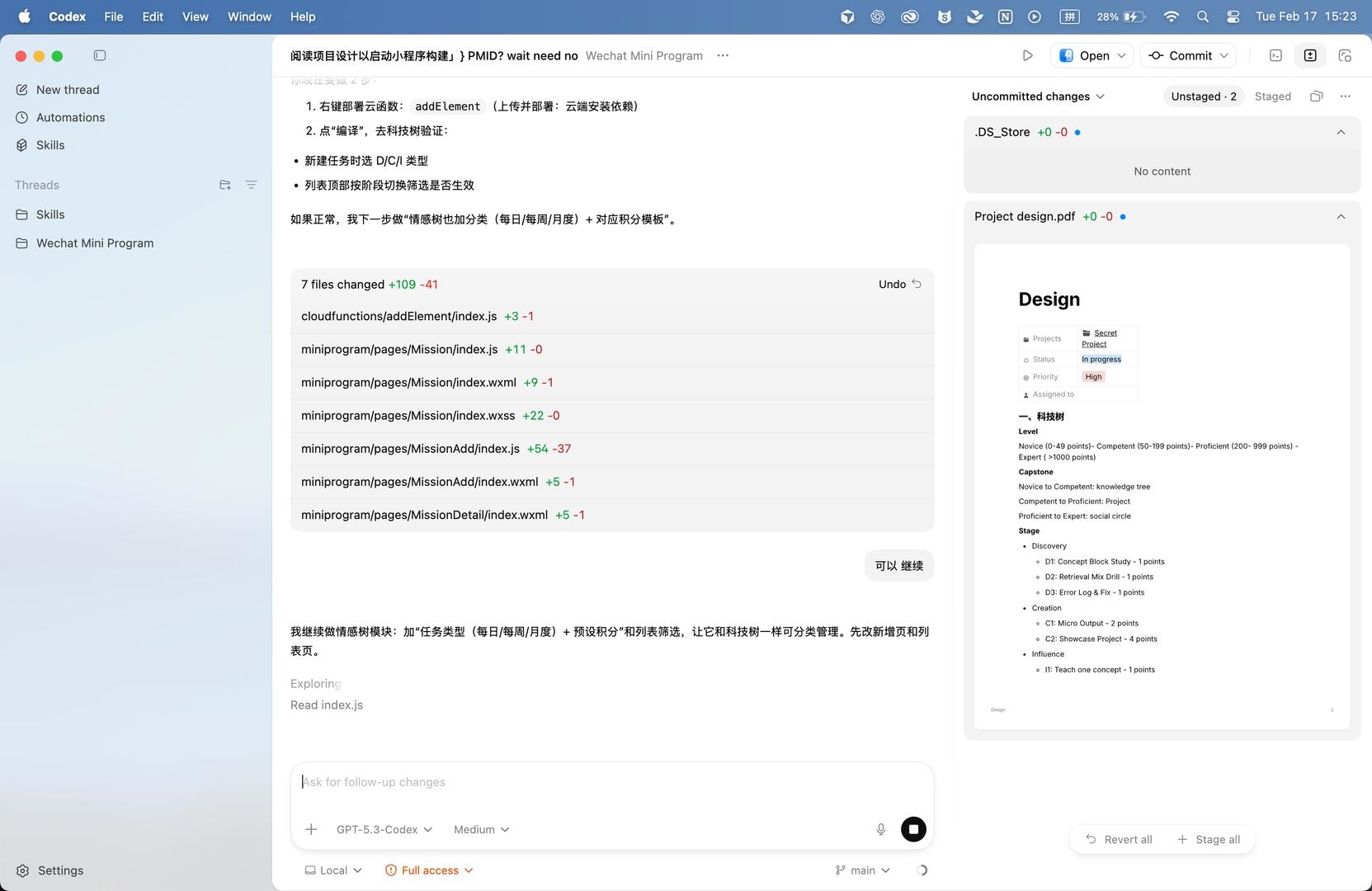Click Stage all changes
Screen dimensions: 1372x891
[x=1209, y=840]
